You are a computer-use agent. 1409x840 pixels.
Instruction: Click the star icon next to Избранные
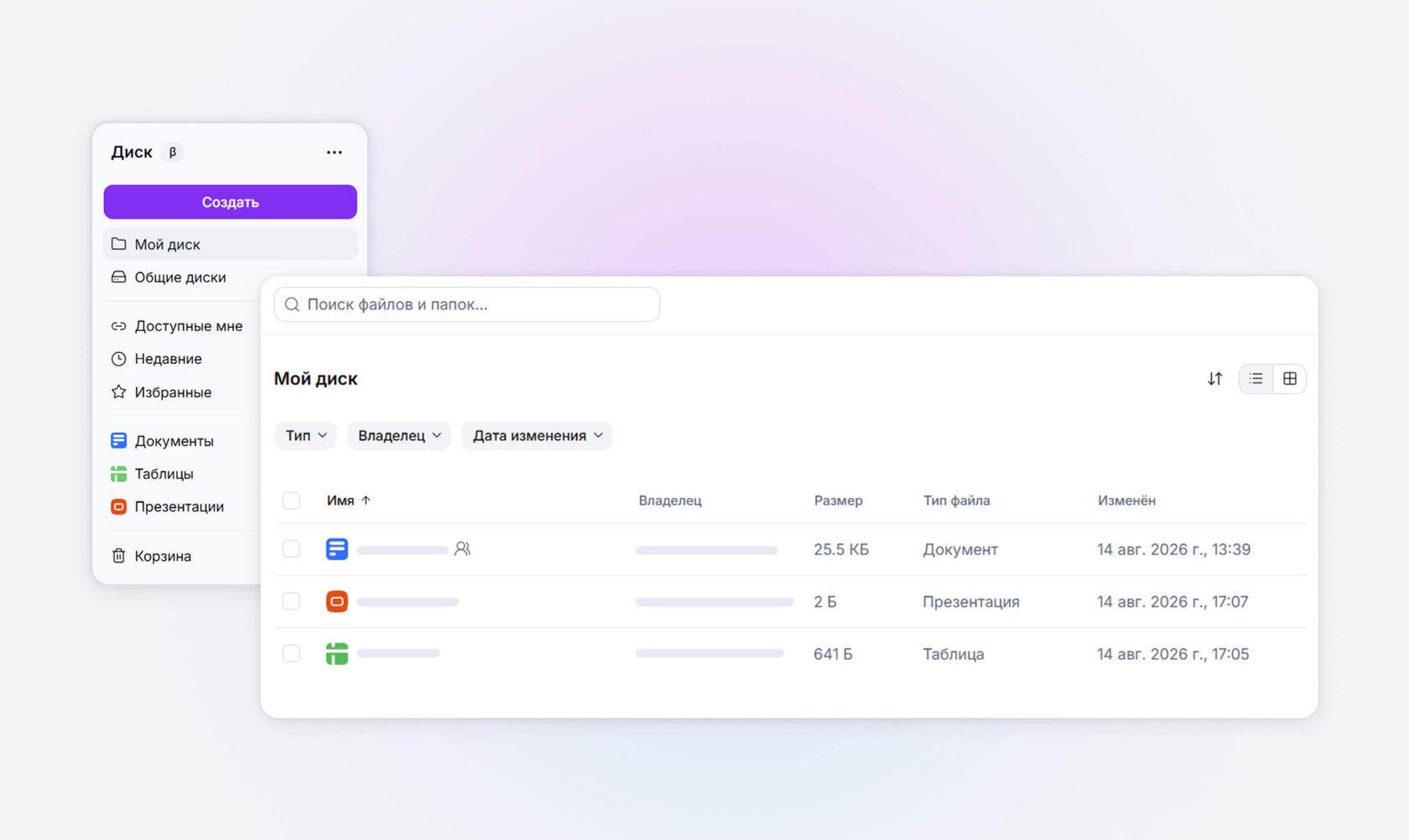coord(119,391)
